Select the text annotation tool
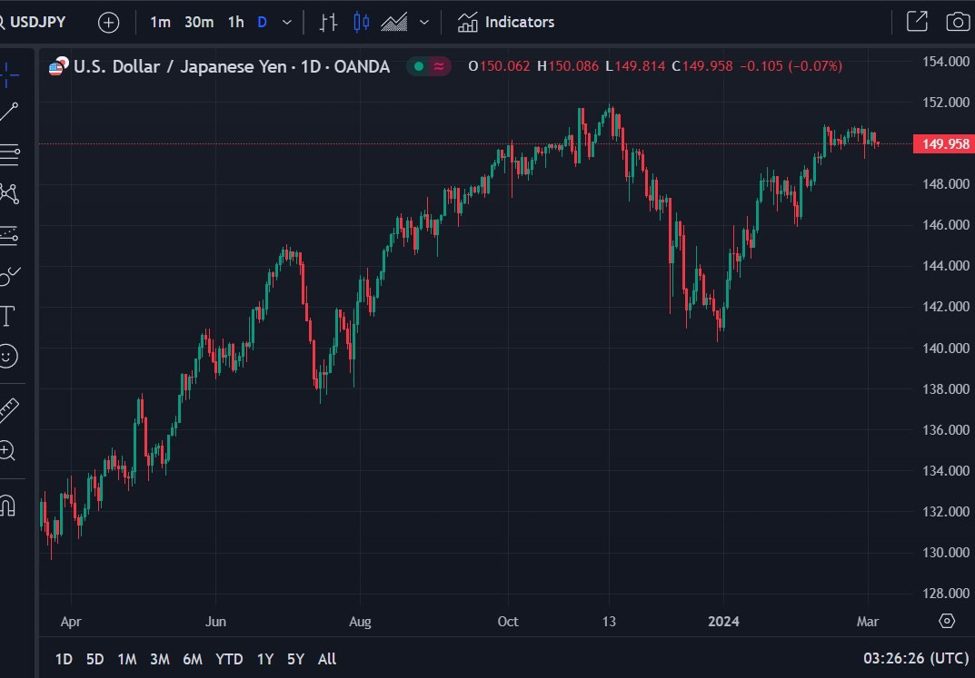The image size is (975, 678). coord(8,317)
